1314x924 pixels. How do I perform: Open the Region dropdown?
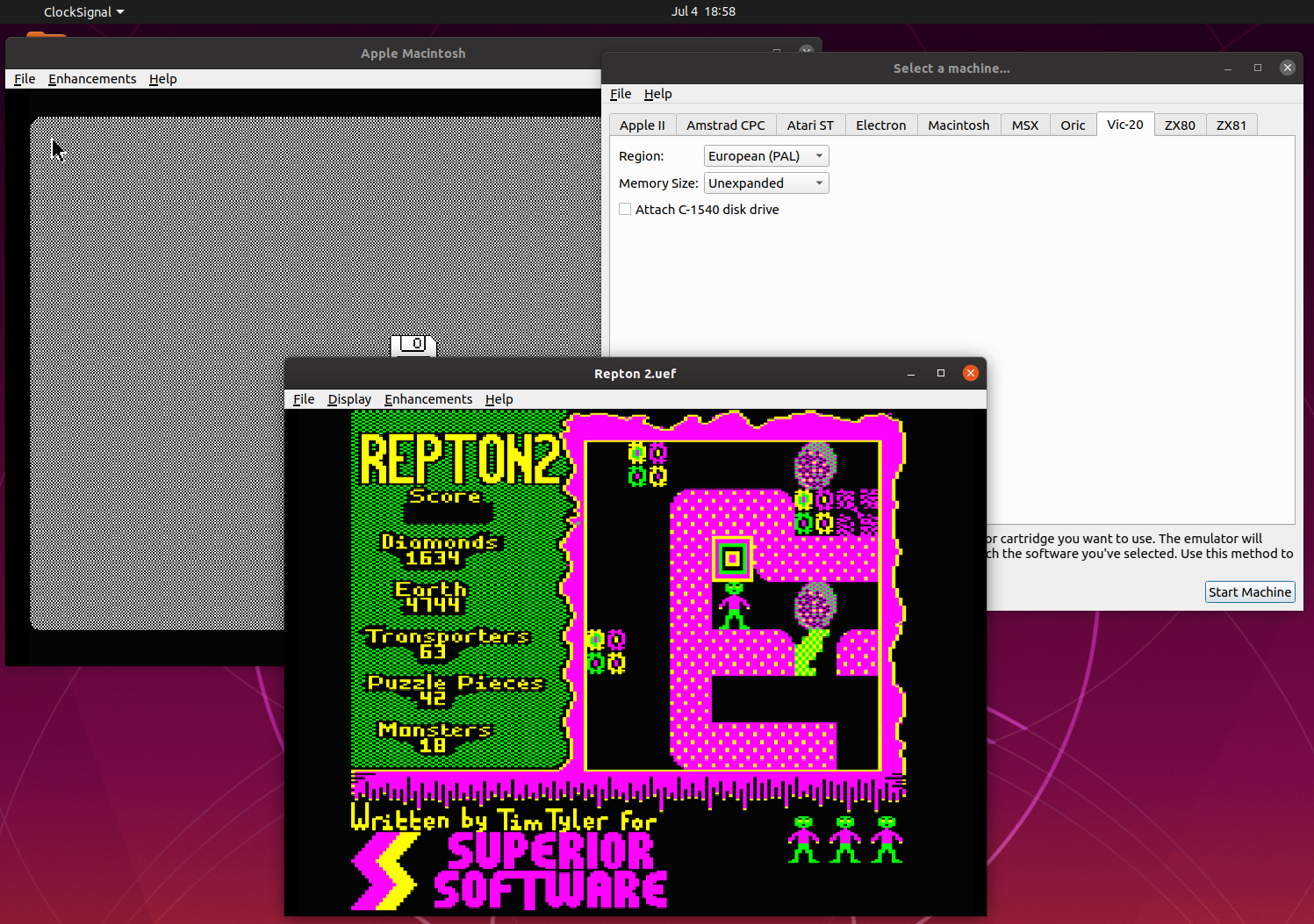point(766,156)
